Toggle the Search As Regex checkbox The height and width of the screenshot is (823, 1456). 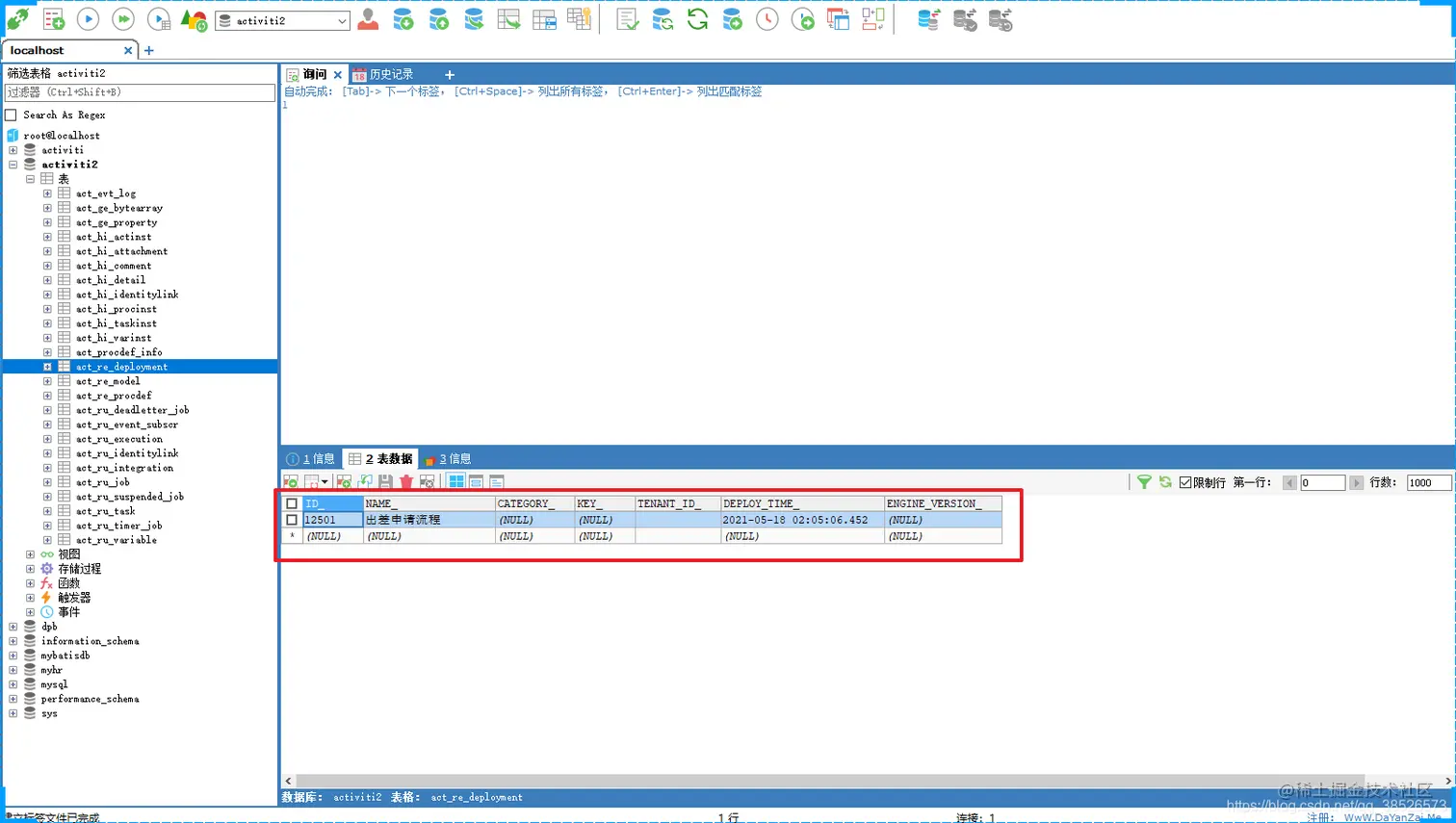point(12,115)
